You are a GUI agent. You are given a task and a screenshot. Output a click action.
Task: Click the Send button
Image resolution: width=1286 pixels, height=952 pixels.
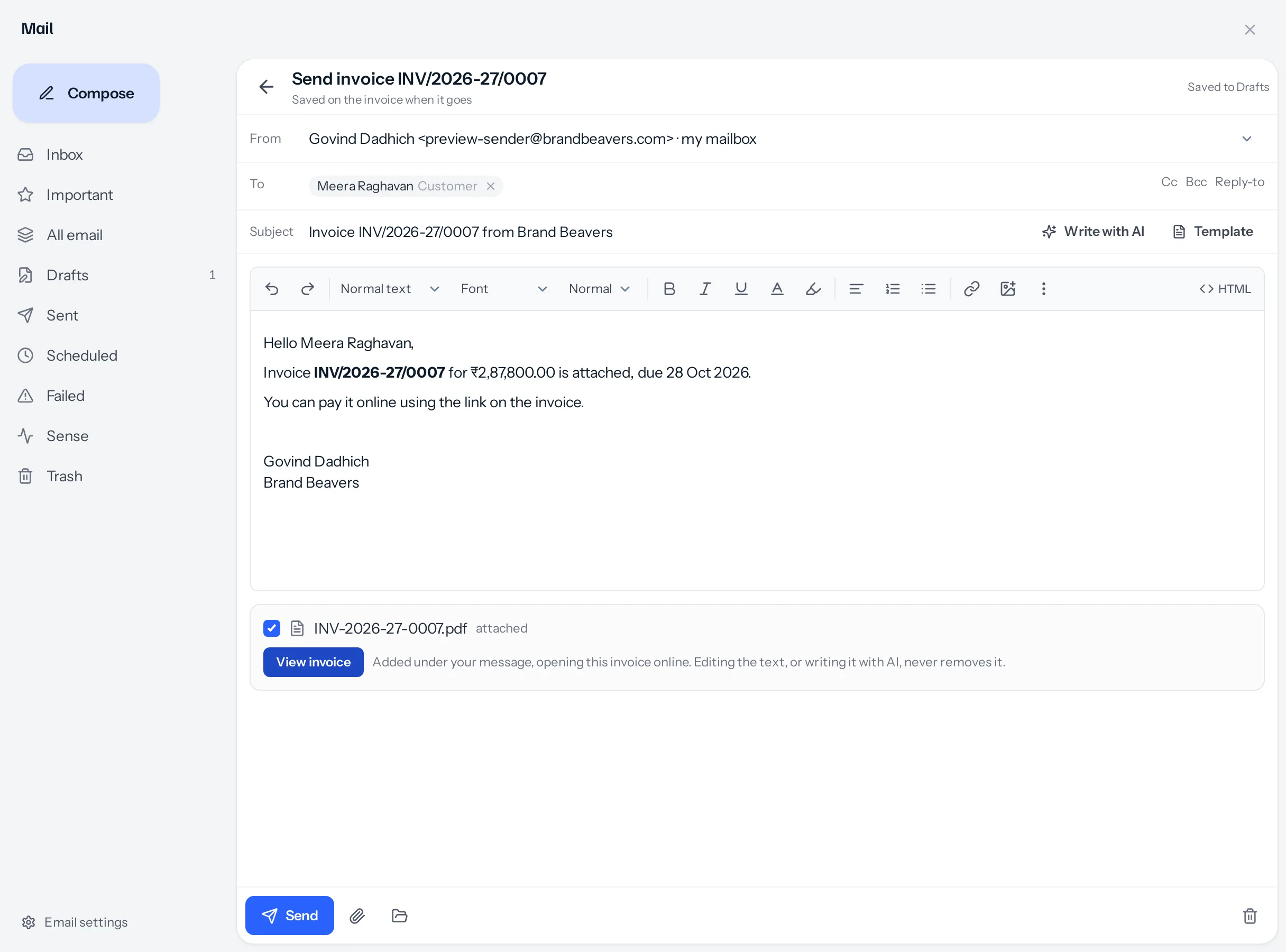pyautogui.click(x=289, y=916)
